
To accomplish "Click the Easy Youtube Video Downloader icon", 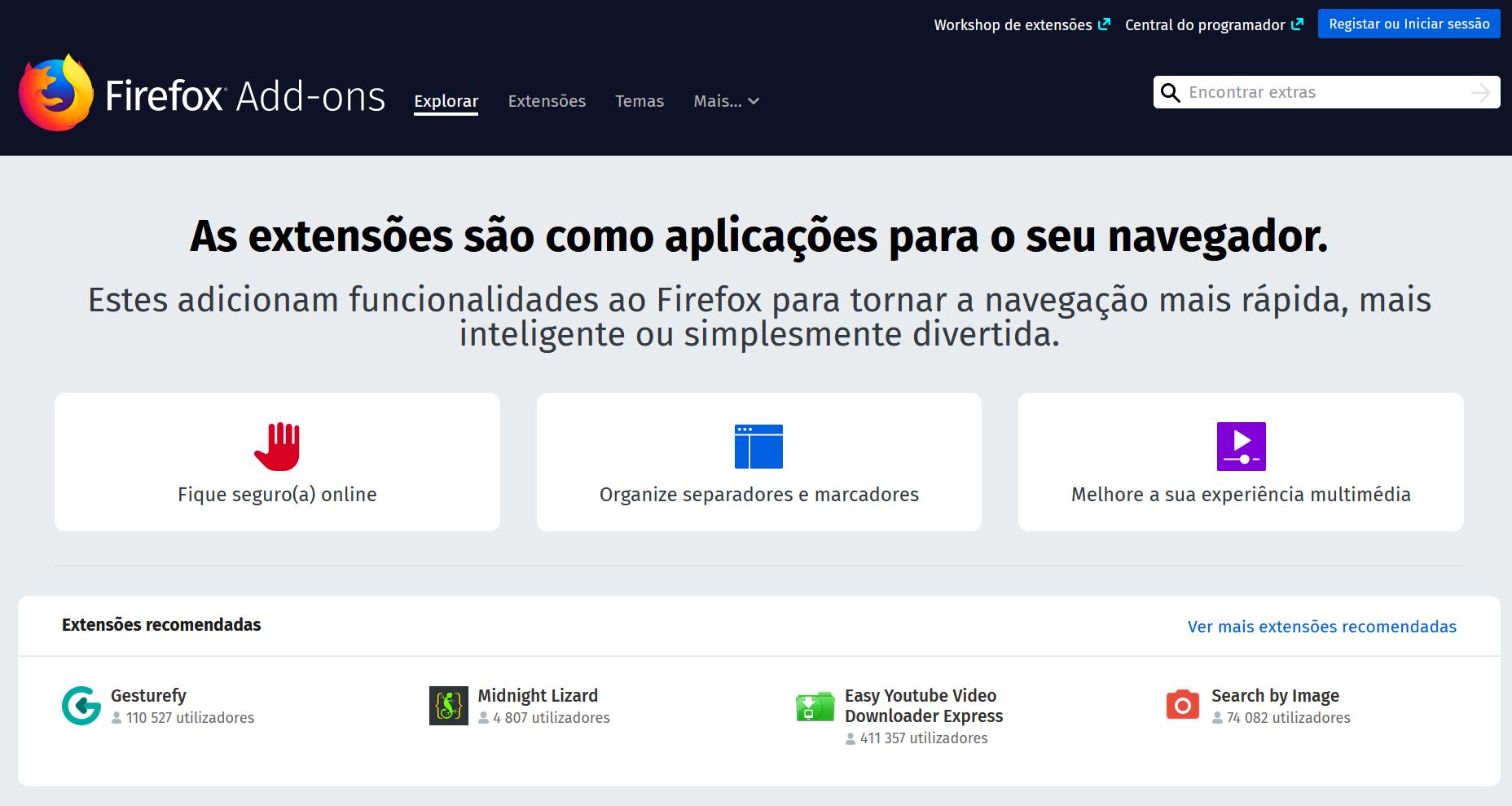I will pyautogui.click(x=815, y=707).
